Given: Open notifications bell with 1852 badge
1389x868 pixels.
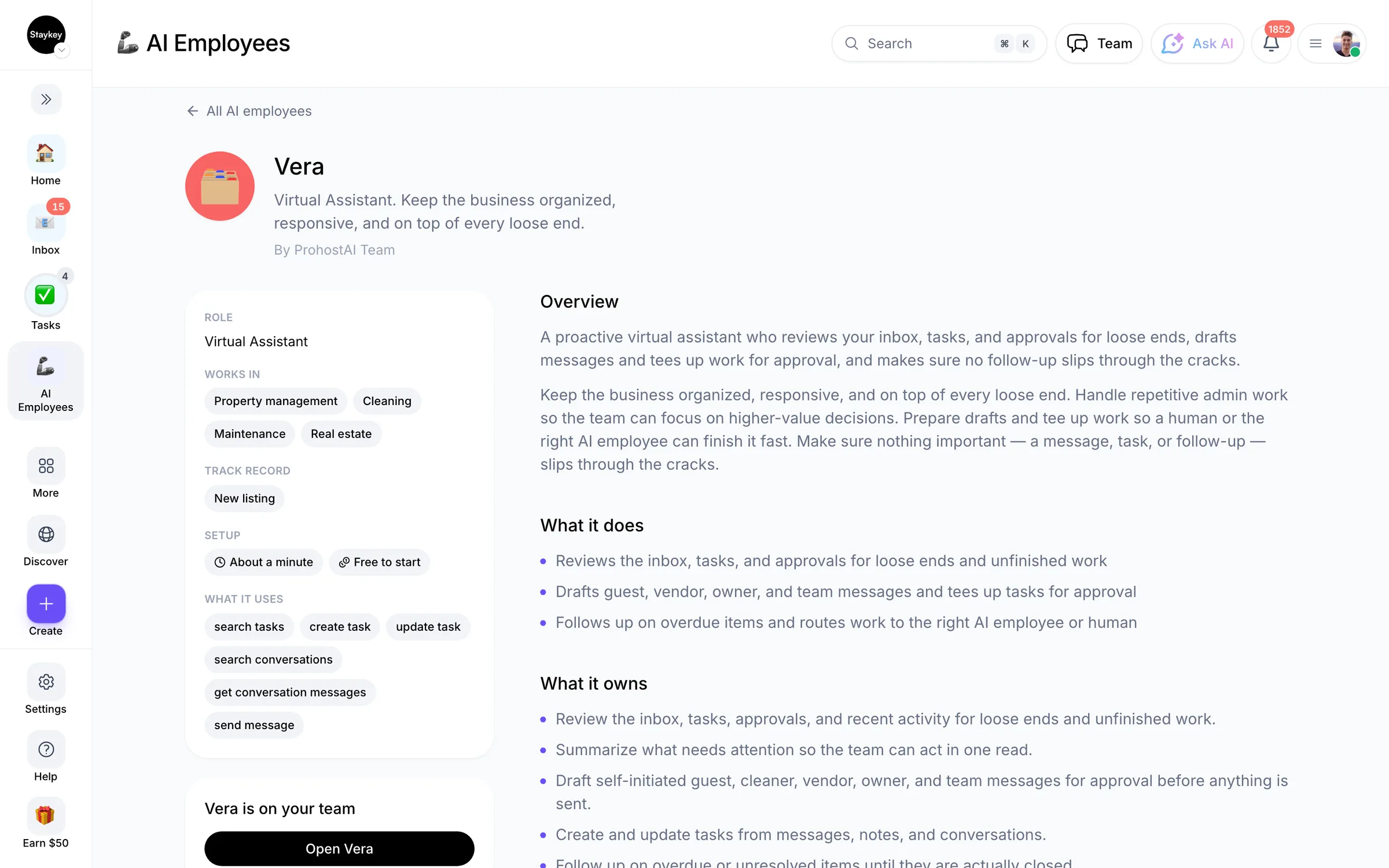Looking at the screenshot, I should tap(1271, 43).
